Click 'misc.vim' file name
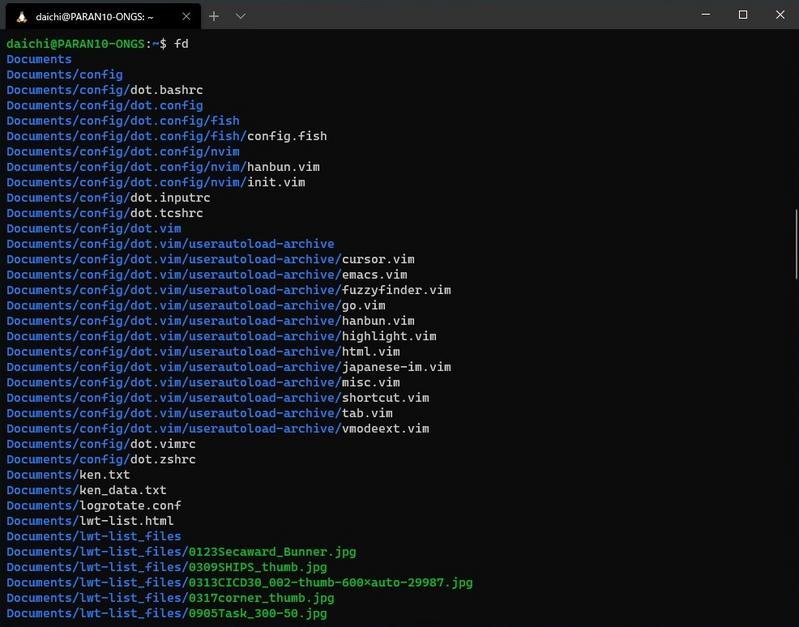Image resolution: width=799 pixels, height=627 pixels. [x=371, y=382]
